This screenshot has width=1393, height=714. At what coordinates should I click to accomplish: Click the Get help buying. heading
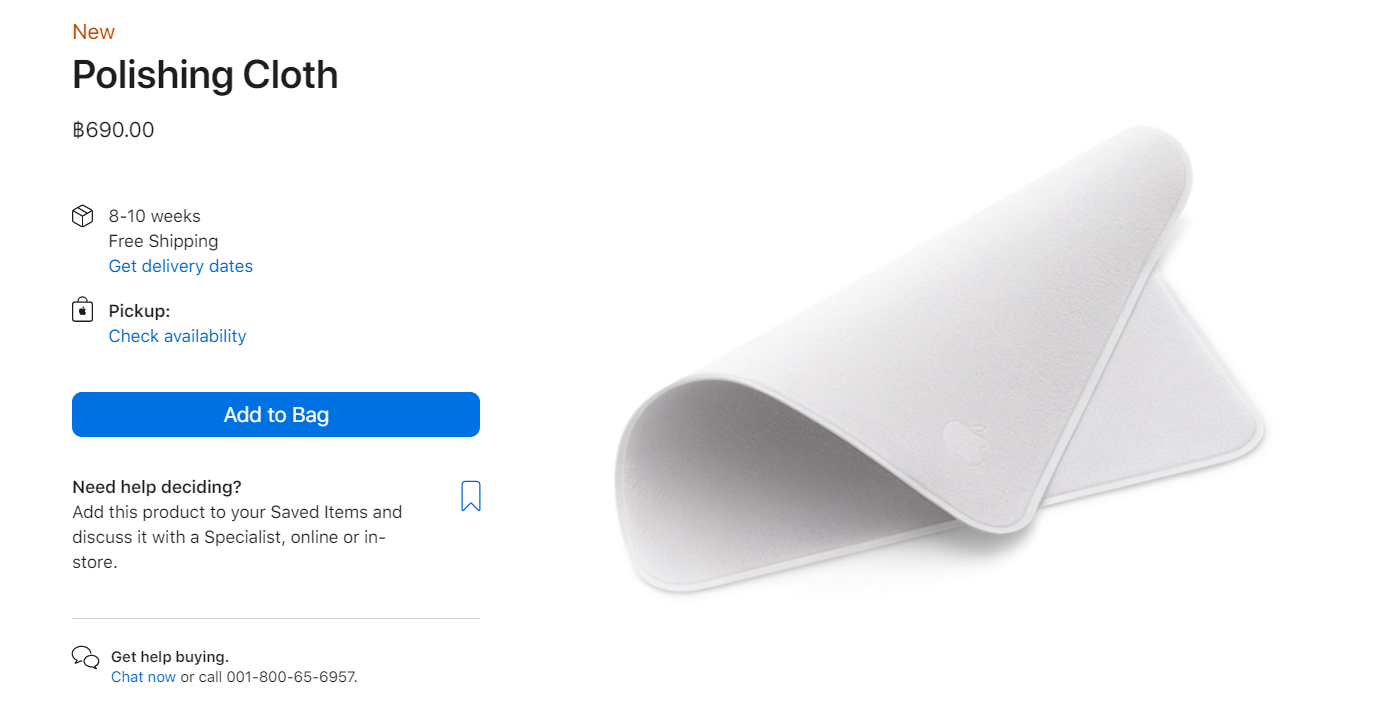point(170,657)
